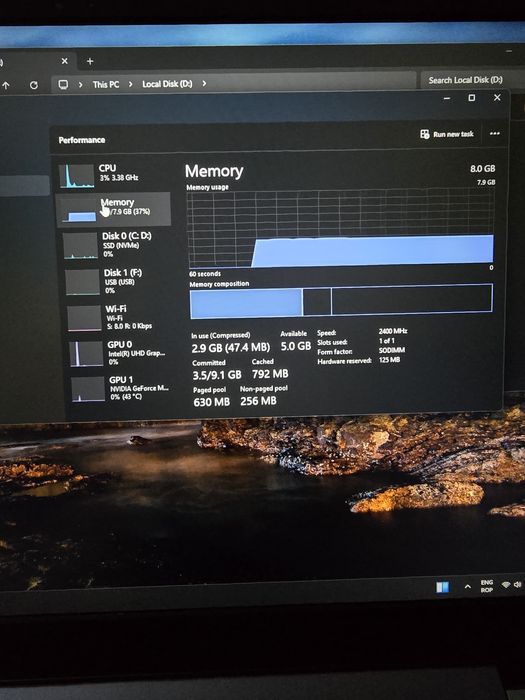Screen dimensions: 525x700
Task: Select CPU in the Performance list
Action: [114, 175]
